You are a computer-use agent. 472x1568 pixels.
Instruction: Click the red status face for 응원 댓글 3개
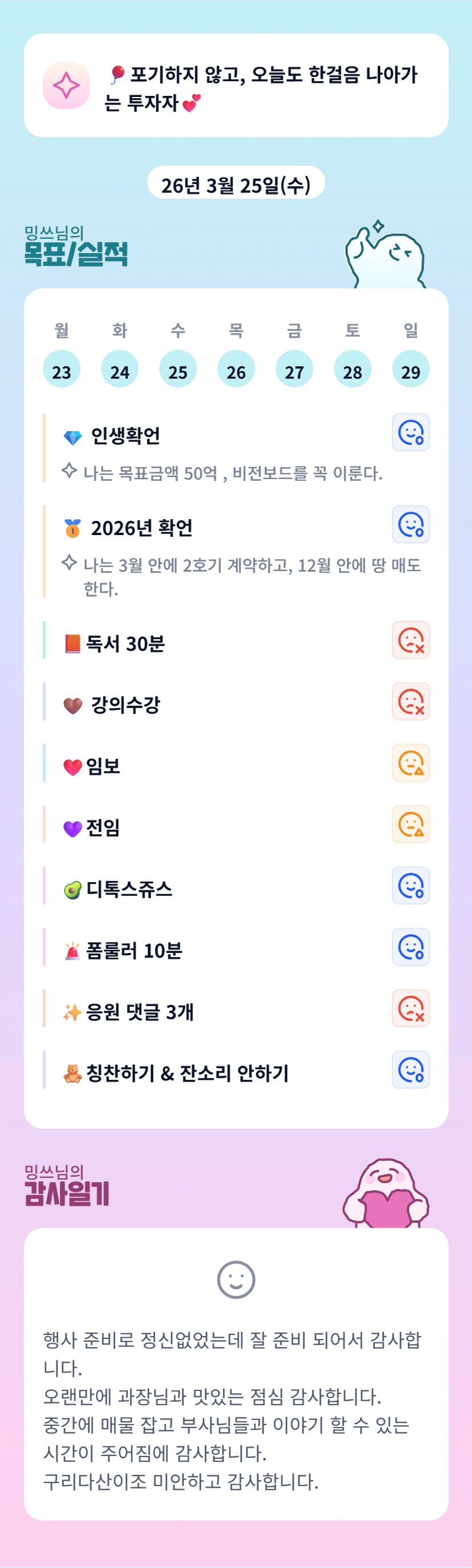click(x=410, y=1009)
